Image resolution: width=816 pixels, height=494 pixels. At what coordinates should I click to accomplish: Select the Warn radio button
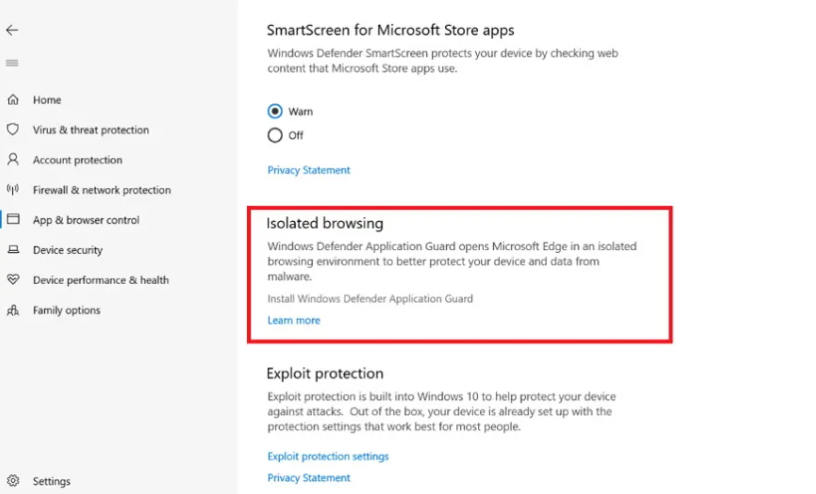point(275,112)
